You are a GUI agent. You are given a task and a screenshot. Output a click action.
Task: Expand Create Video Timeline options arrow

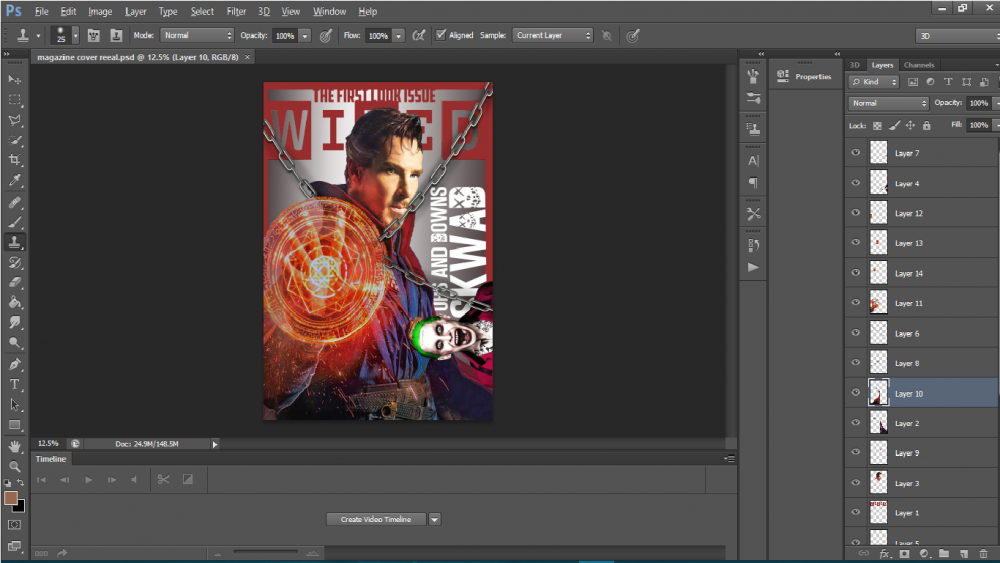click(x=434, y=520)
